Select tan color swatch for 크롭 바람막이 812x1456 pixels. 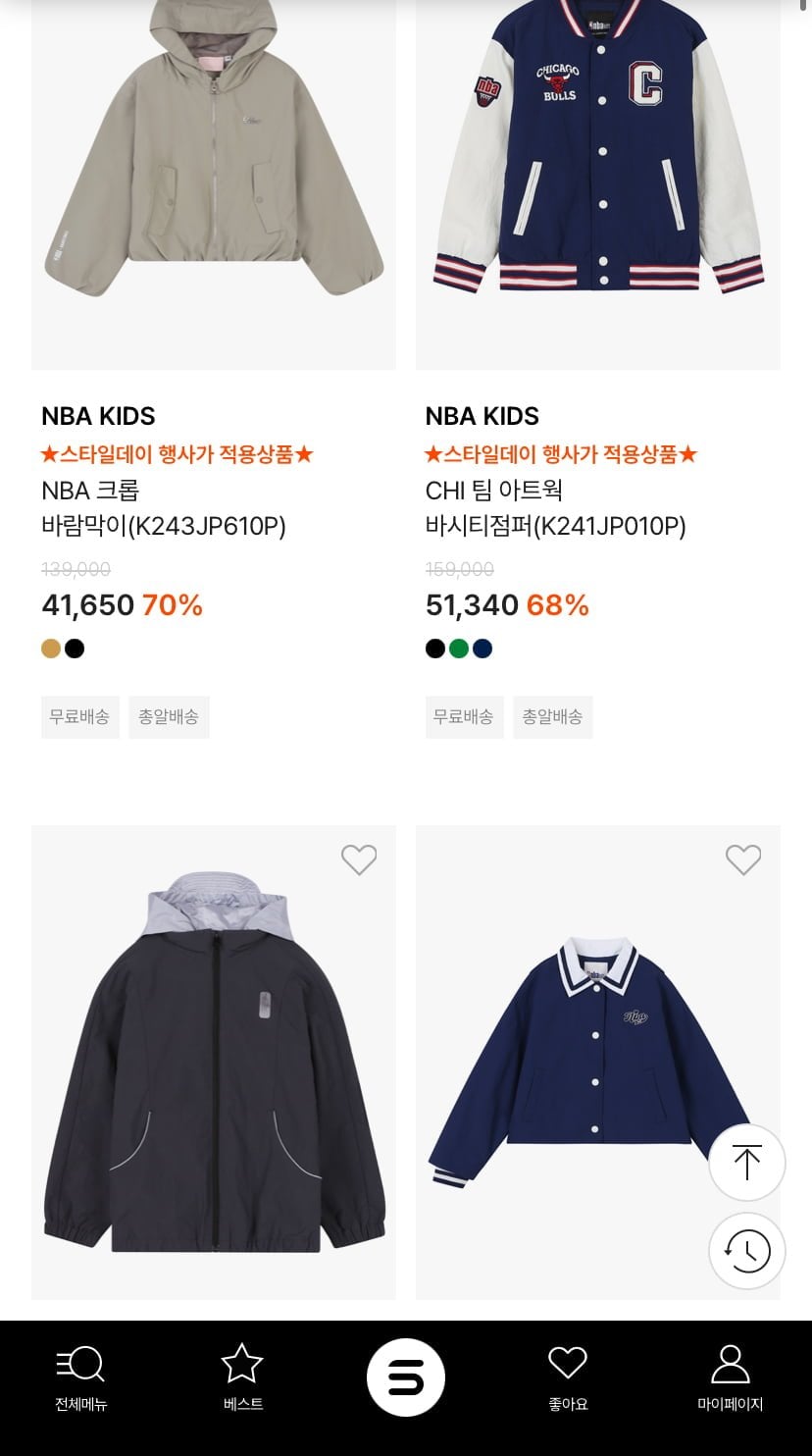[x=51, y=649]
